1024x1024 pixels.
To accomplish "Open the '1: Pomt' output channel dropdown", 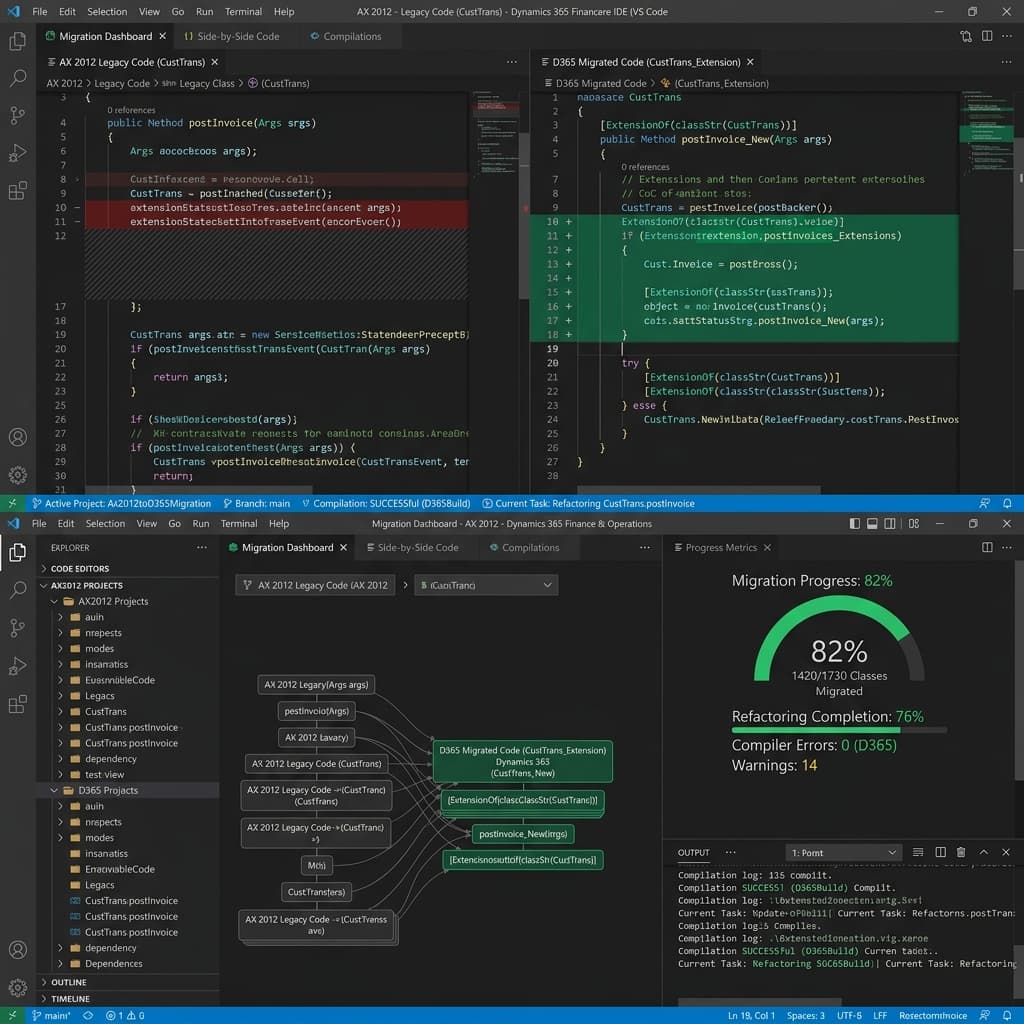I will (843, 853).
